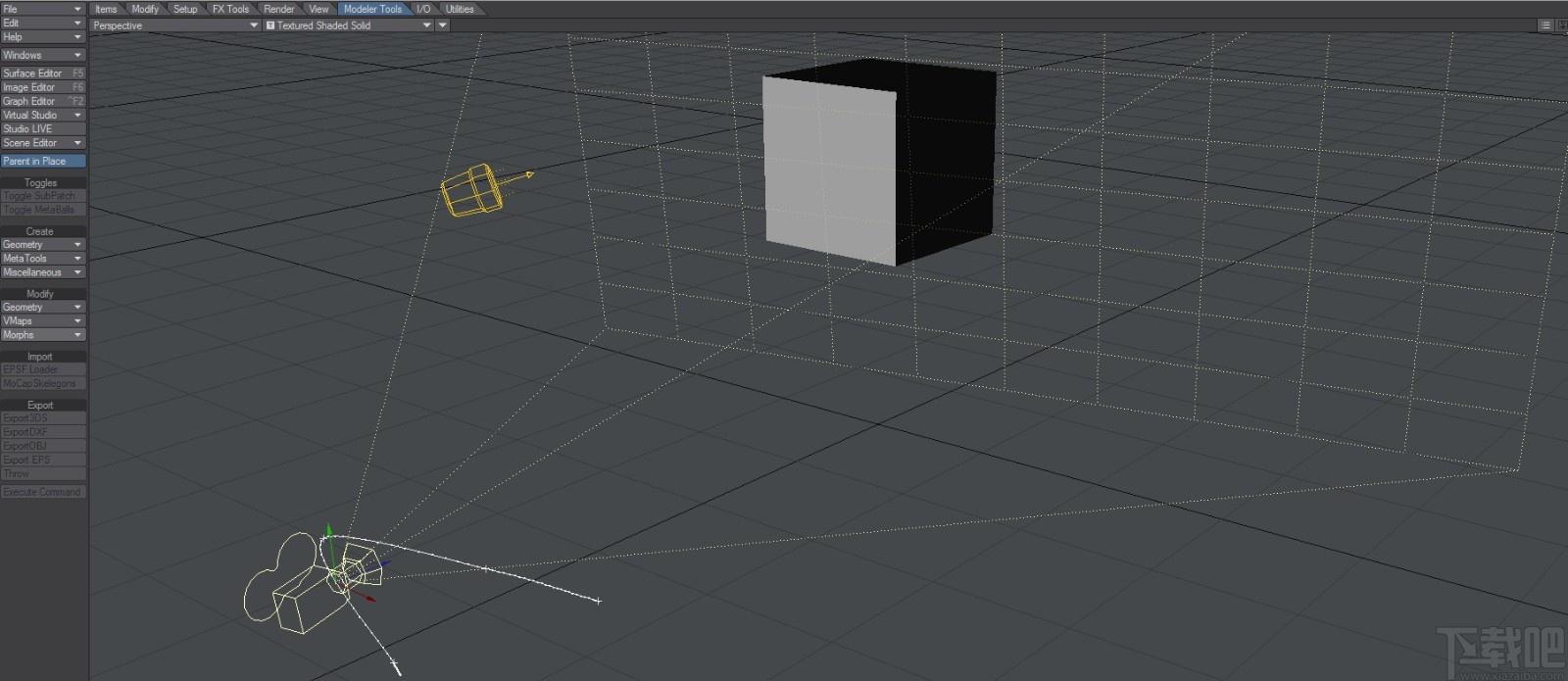Switch to the View tab
The height and width of the screenshot is (681, 1568).
(319, 9)
